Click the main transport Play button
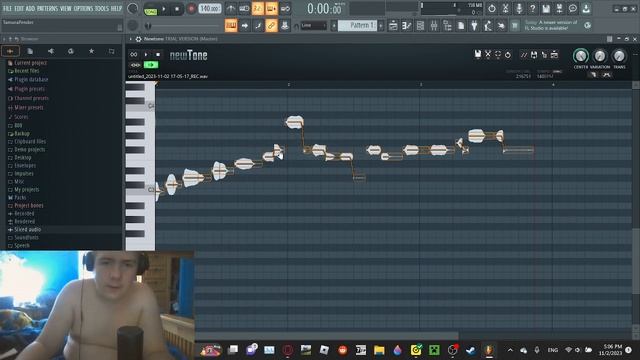 [x=164, y=9]
